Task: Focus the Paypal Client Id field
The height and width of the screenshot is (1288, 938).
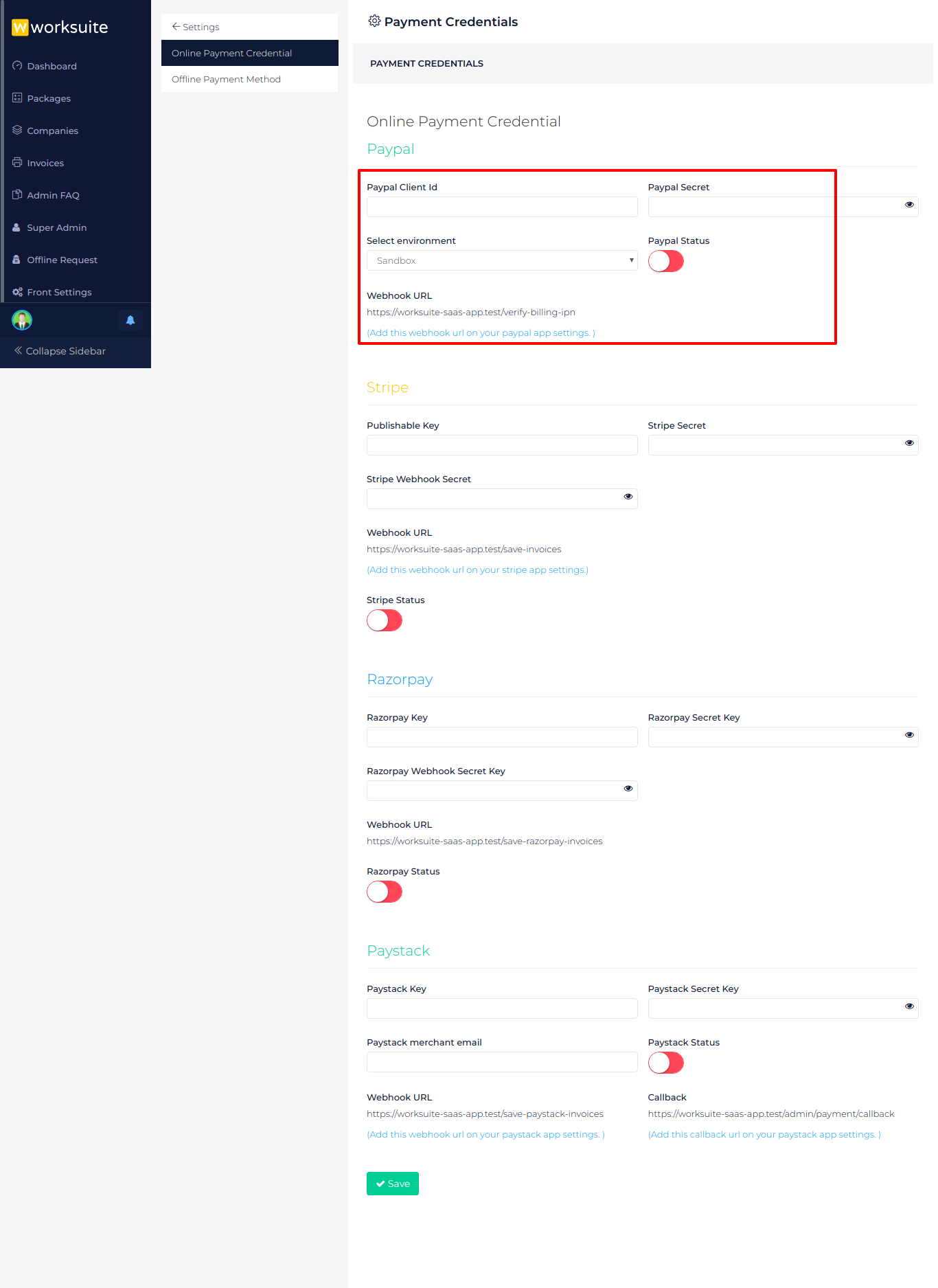Action: click(502, 207)
